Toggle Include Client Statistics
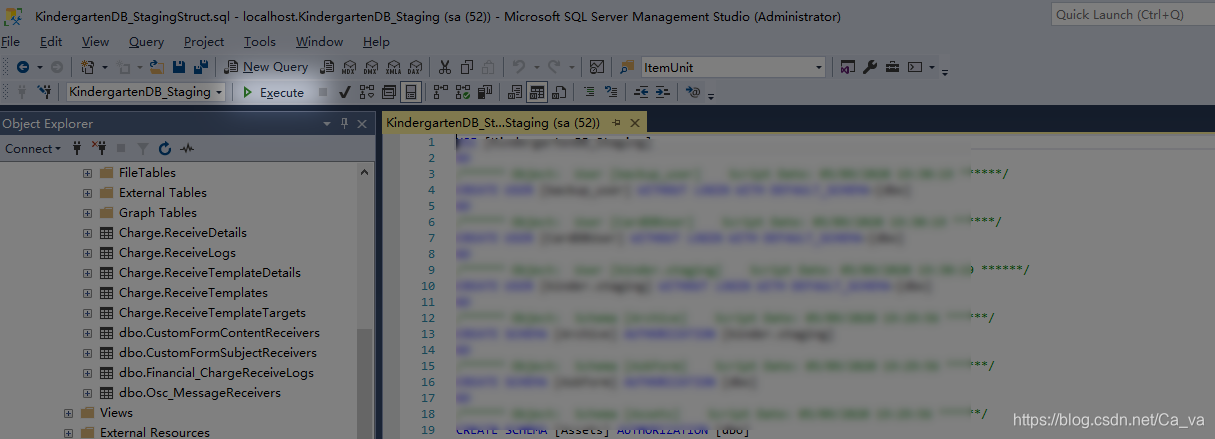 pos(485,92)
